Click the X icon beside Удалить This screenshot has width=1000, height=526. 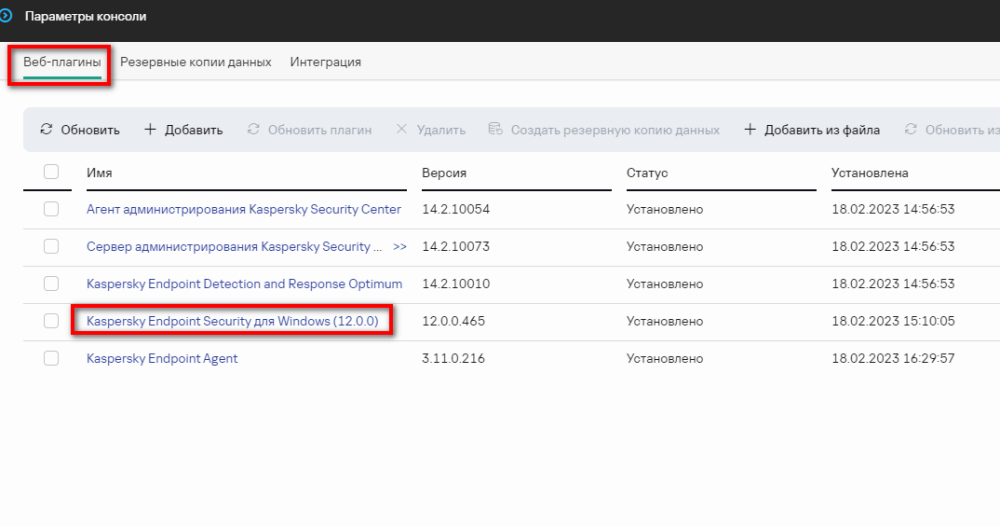(402, 130)
